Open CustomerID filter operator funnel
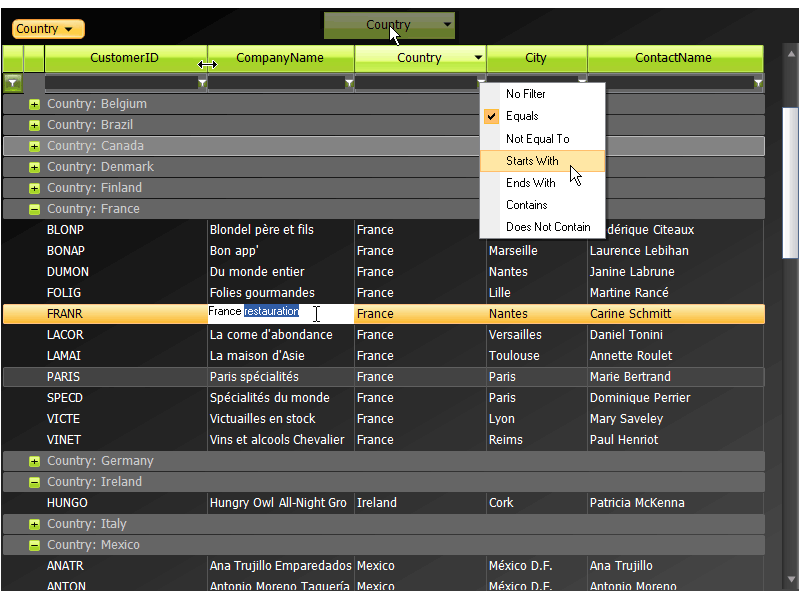The height and width of the screenshot is (600, 800). [x=202, y=83]
